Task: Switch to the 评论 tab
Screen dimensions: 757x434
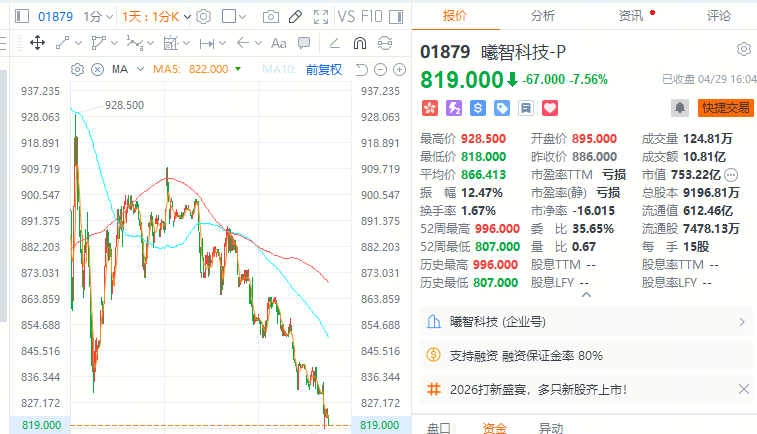Action: click(719, 16)
